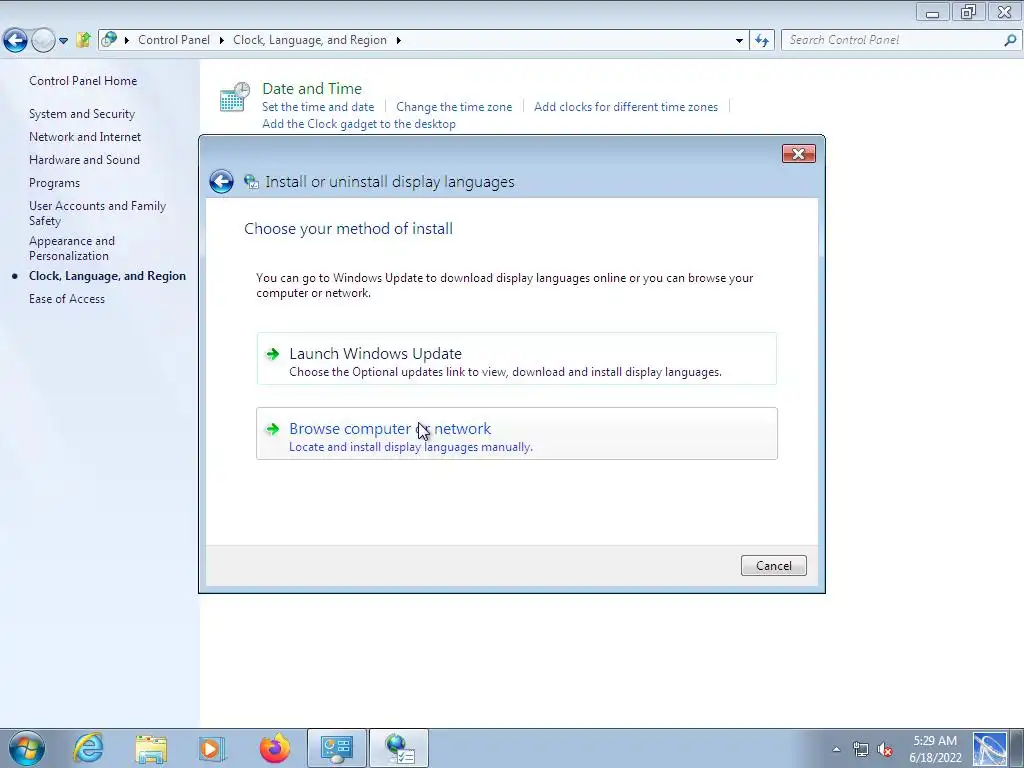Open Hardware and Sound category
This screenshot has width=1024, height=768.
pos(84,159)
